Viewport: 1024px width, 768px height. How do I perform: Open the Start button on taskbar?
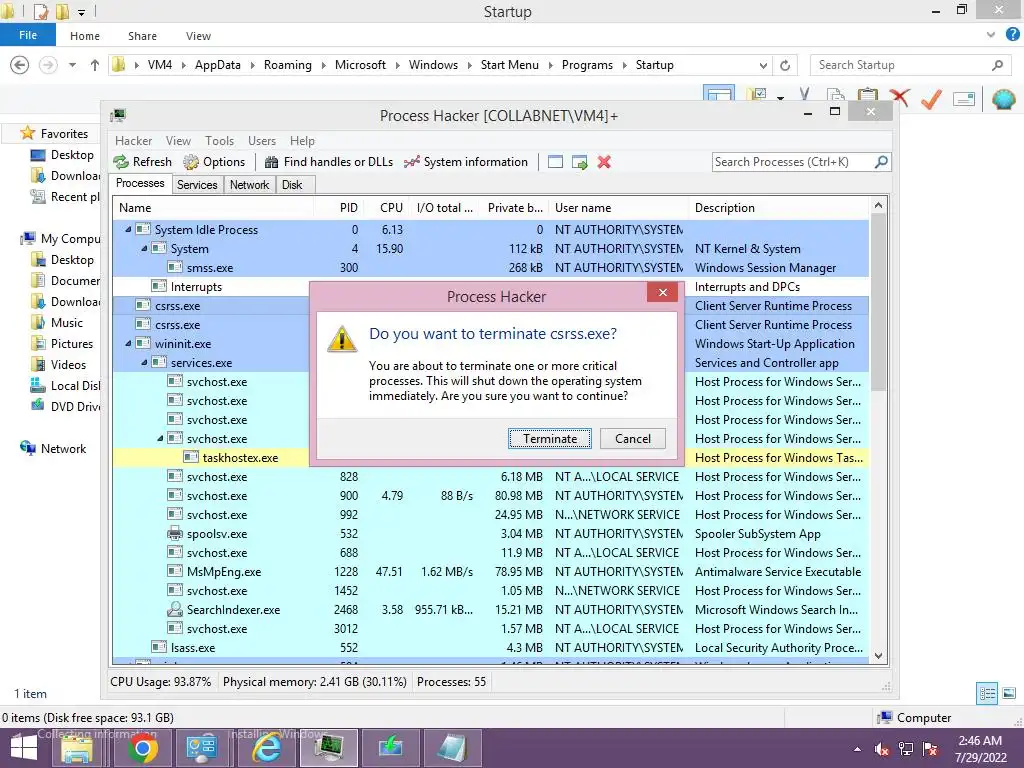click(x=24, y=748)
